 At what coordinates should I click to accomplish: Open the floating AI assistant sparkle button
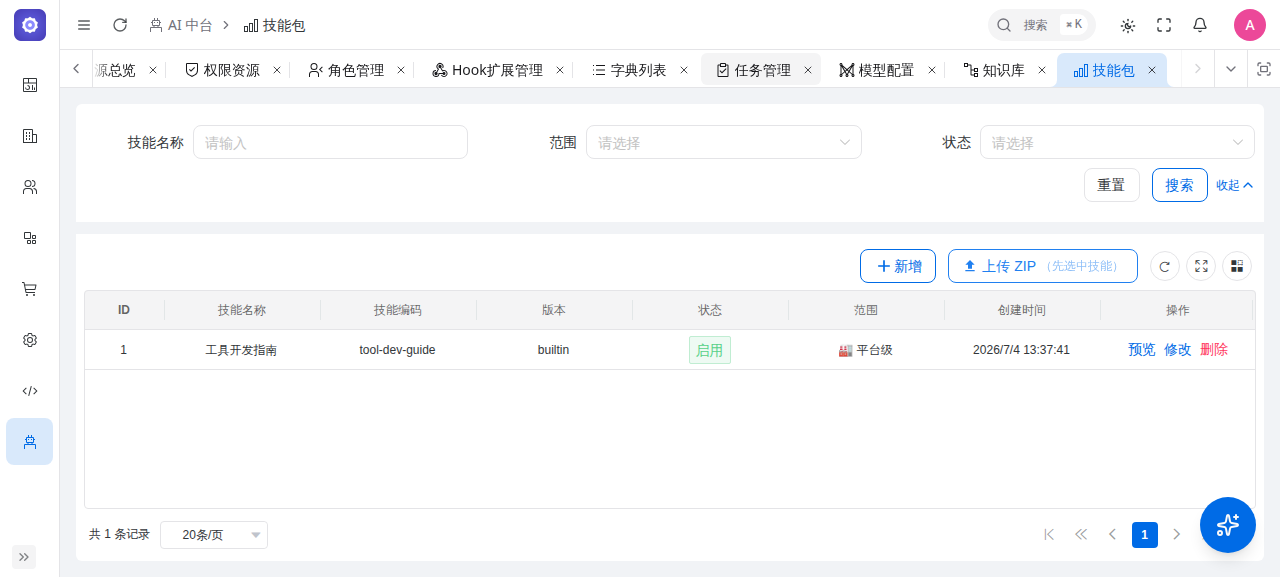(x=1228, y=525)
